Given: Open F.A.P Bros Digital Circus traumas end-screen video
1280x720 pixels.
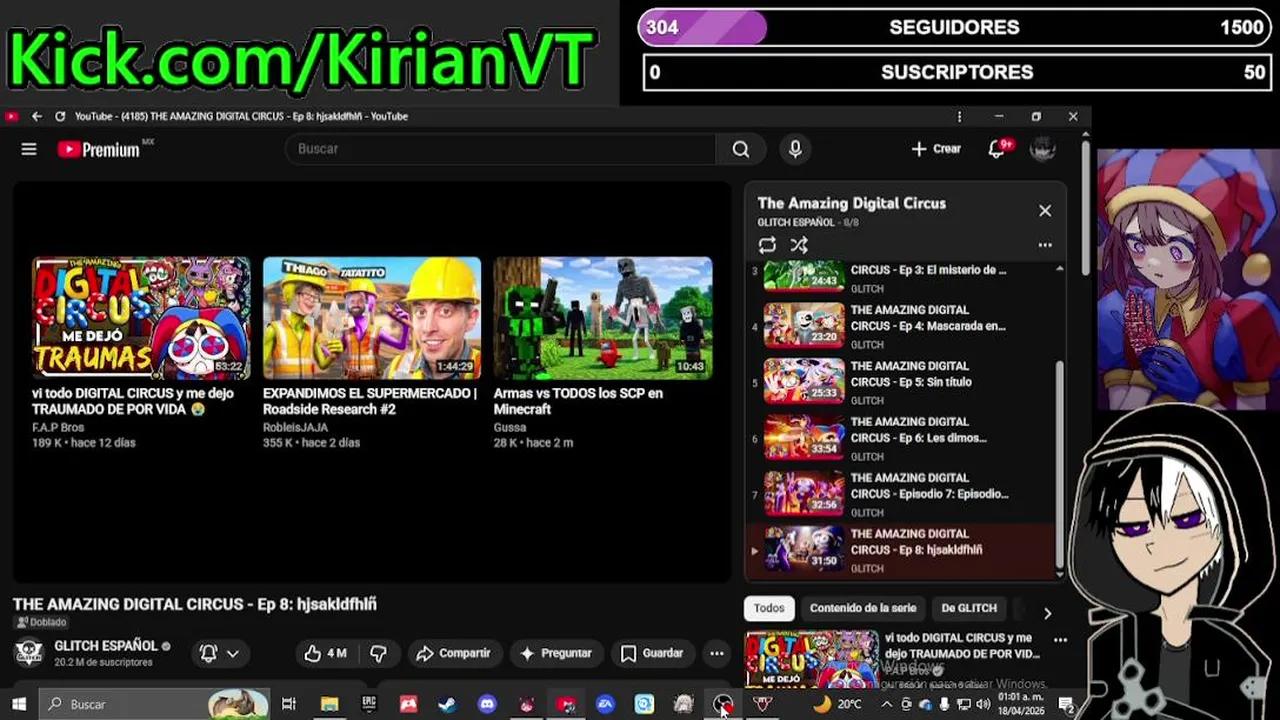Looking at the screenshot, I should coord(141,317).
